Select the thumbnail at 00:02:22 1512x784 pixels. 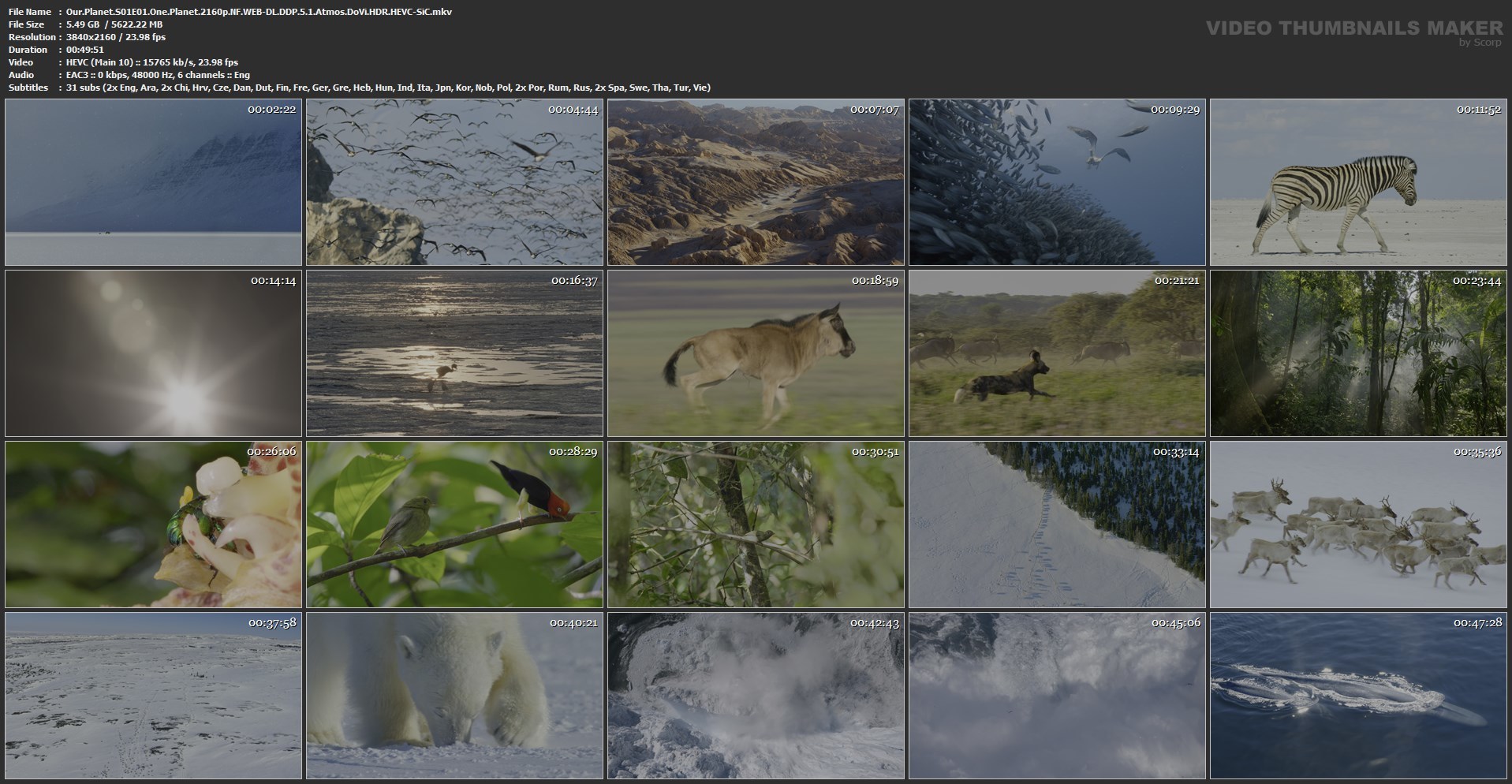pyautogui.click(x=153, y=182)
